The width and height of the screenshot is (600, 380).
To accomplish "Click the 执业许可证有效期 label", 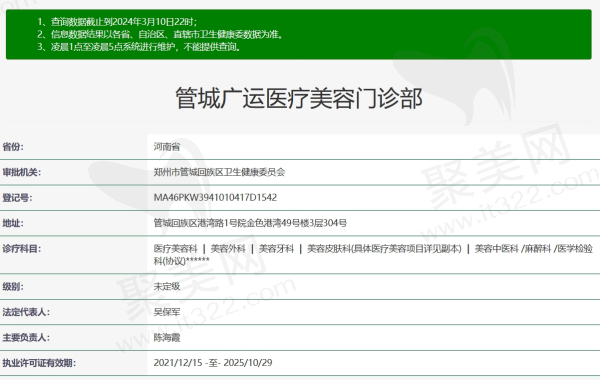I will click(39, 363).
